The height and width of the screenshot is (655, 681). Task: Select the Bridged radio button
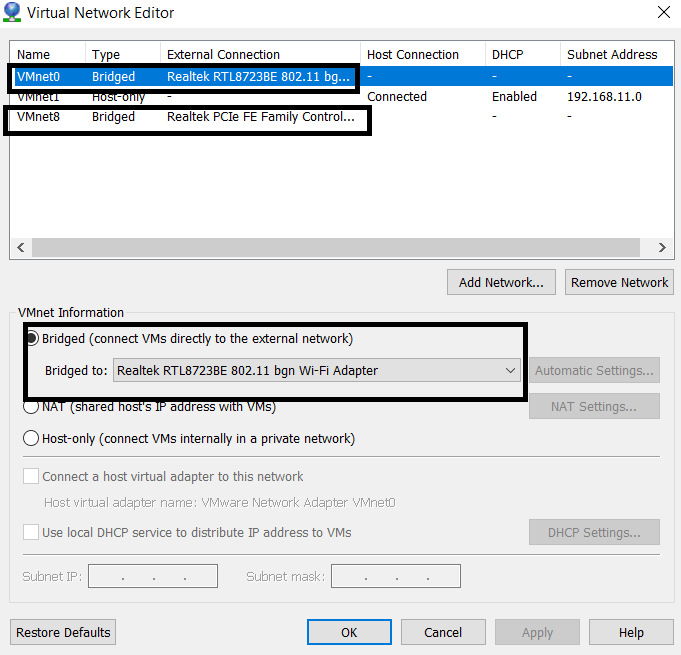tap(31, 338)
